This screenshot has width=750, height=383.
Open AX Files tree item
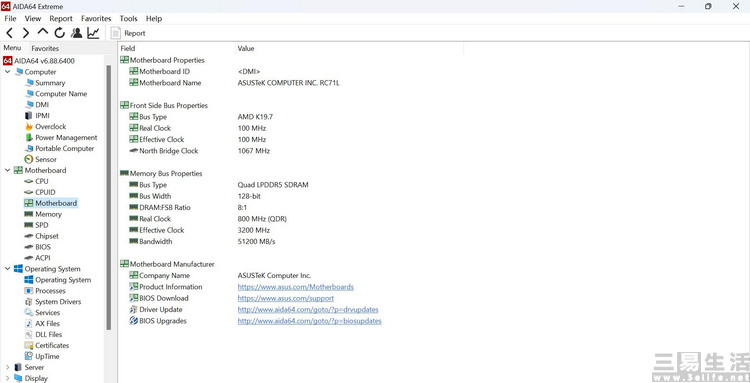43,324
